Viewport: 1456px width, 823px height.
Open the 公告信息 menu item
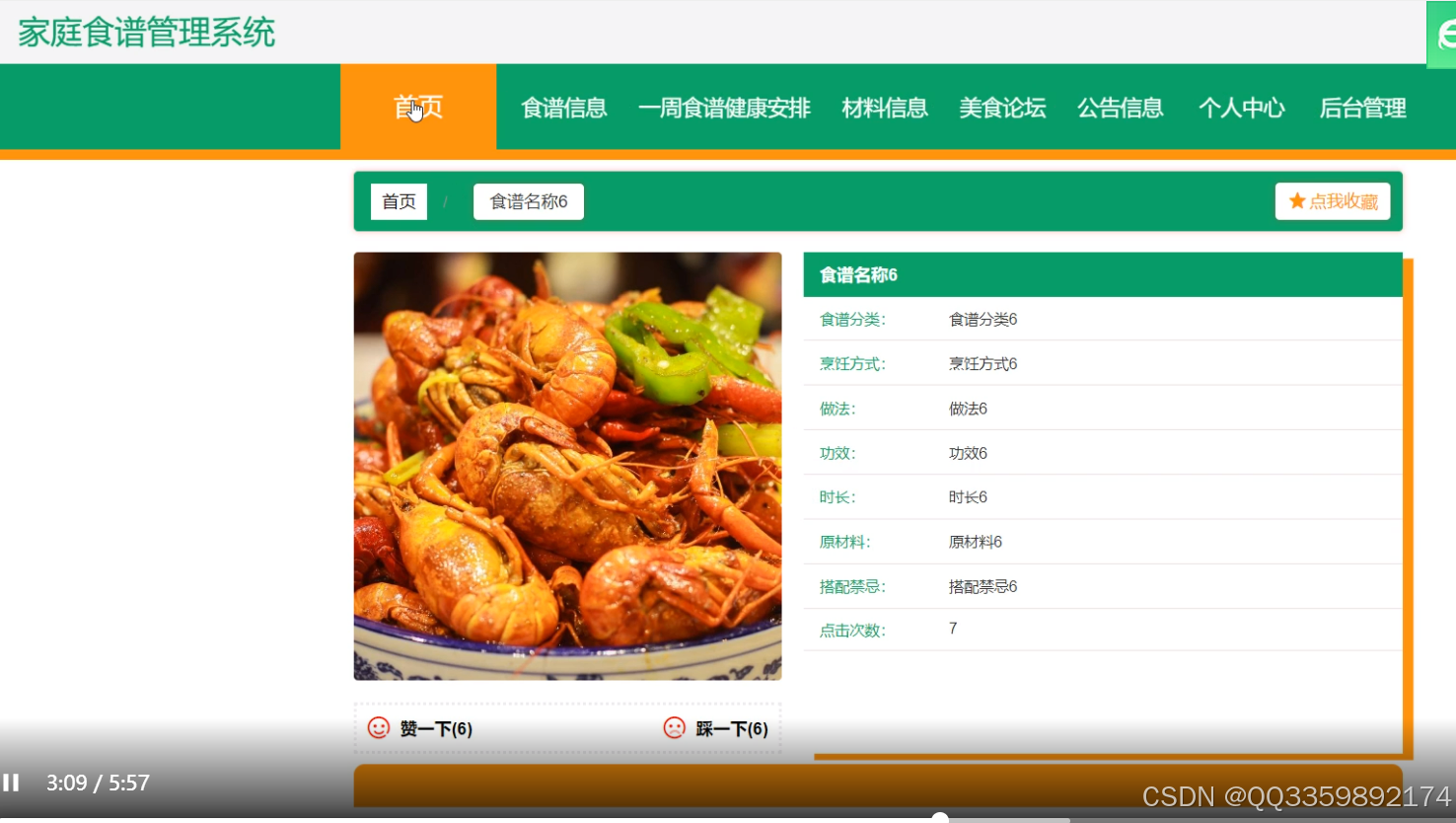coord(1121,108)
